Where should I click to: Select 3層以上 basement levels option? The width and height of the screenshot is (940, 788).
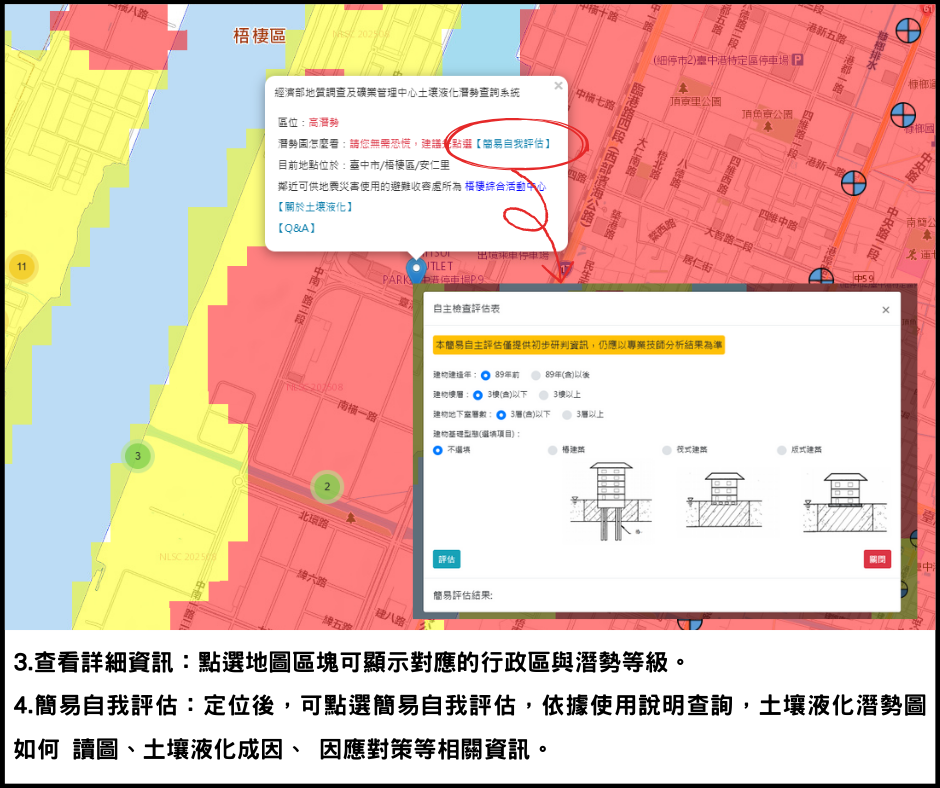(x=568, y=414)
